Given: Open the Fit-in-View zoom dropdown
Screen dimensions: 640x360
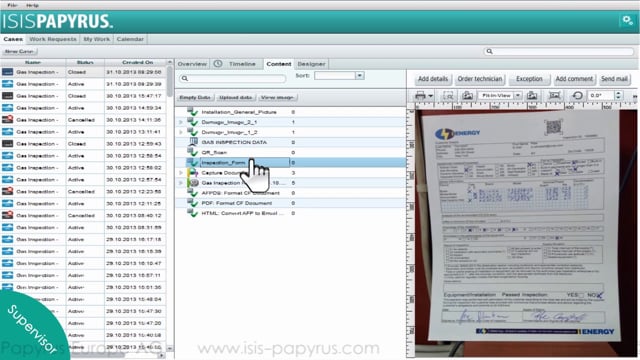Looking at the screenshot, I should pyautogui.click(x=518, y=96).
